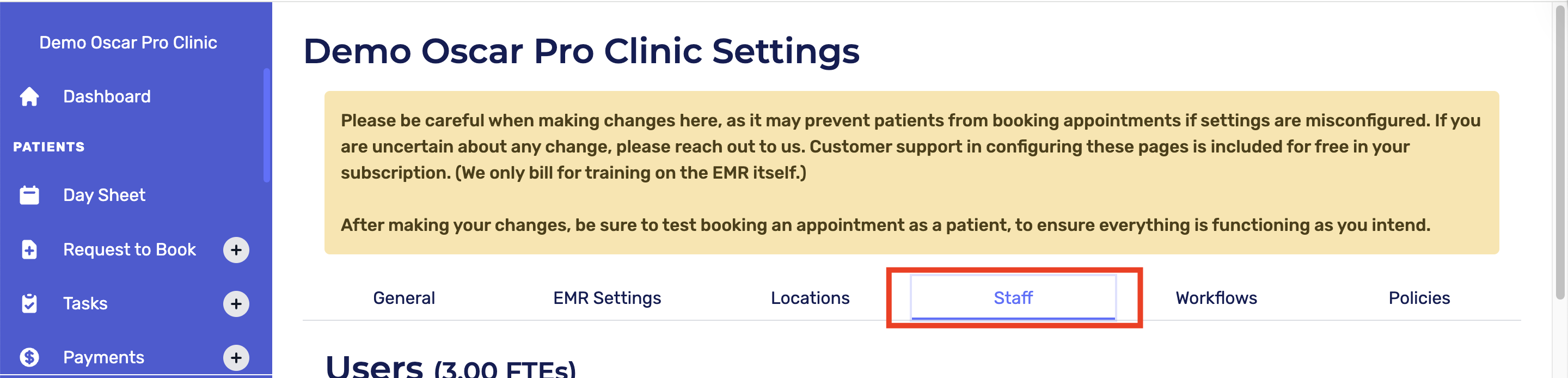Click the Tasks clipboard checkmark icon
This screenshot has height=378, width=1568.
tap(29, 304)
